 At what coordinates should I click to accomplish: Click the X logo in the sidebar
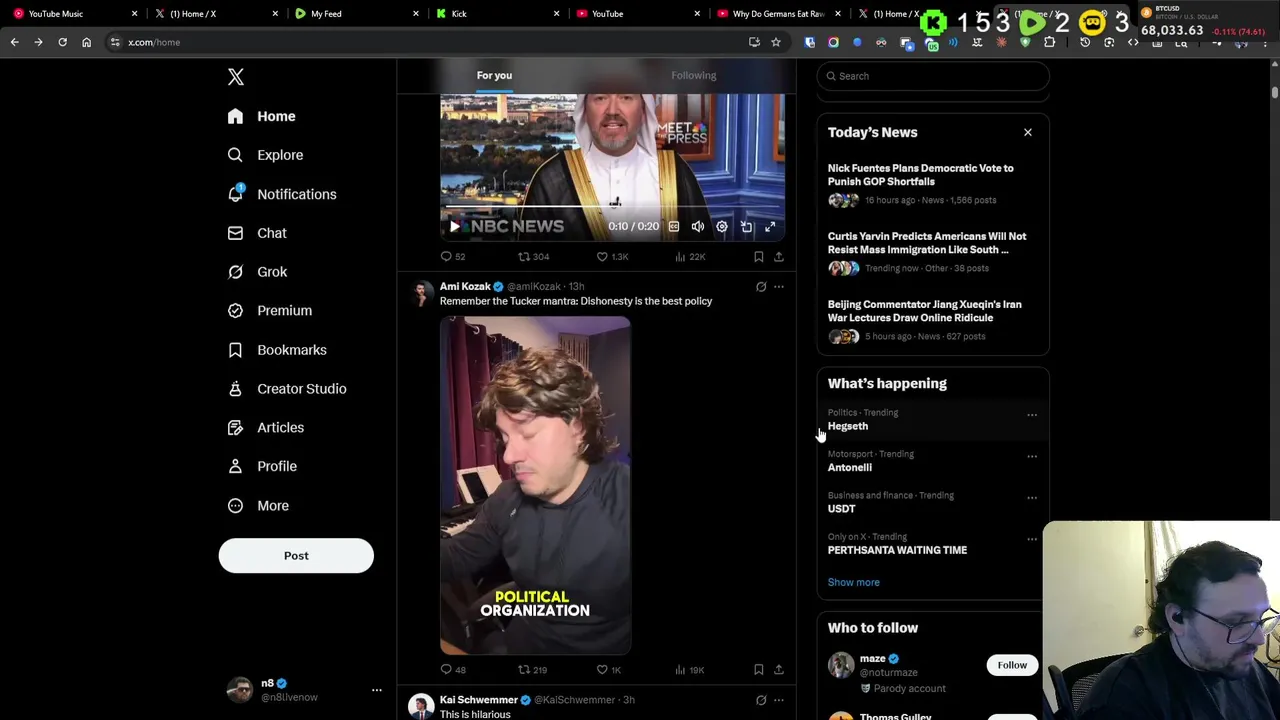click(236, 77)
